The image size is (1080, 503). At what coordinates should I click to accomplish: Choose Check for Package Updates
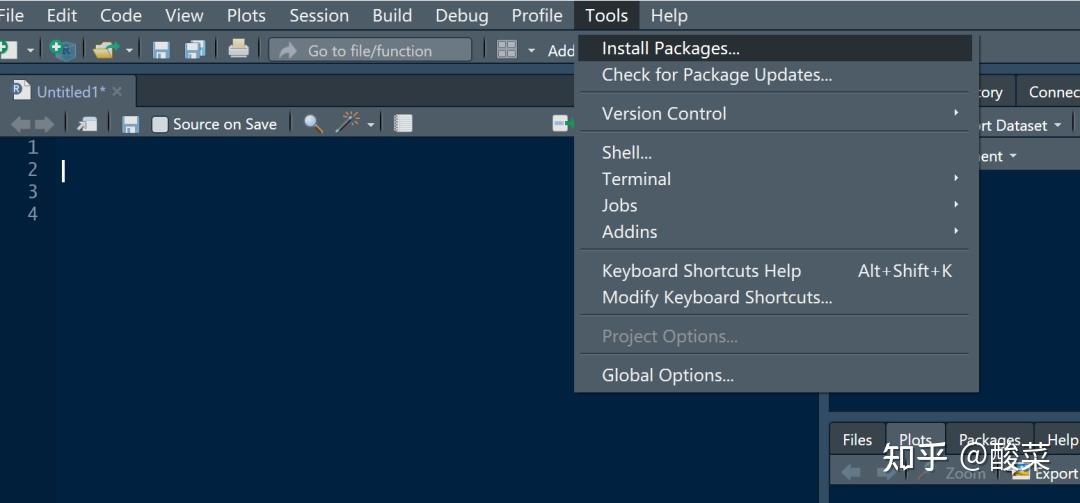point(716,75)
